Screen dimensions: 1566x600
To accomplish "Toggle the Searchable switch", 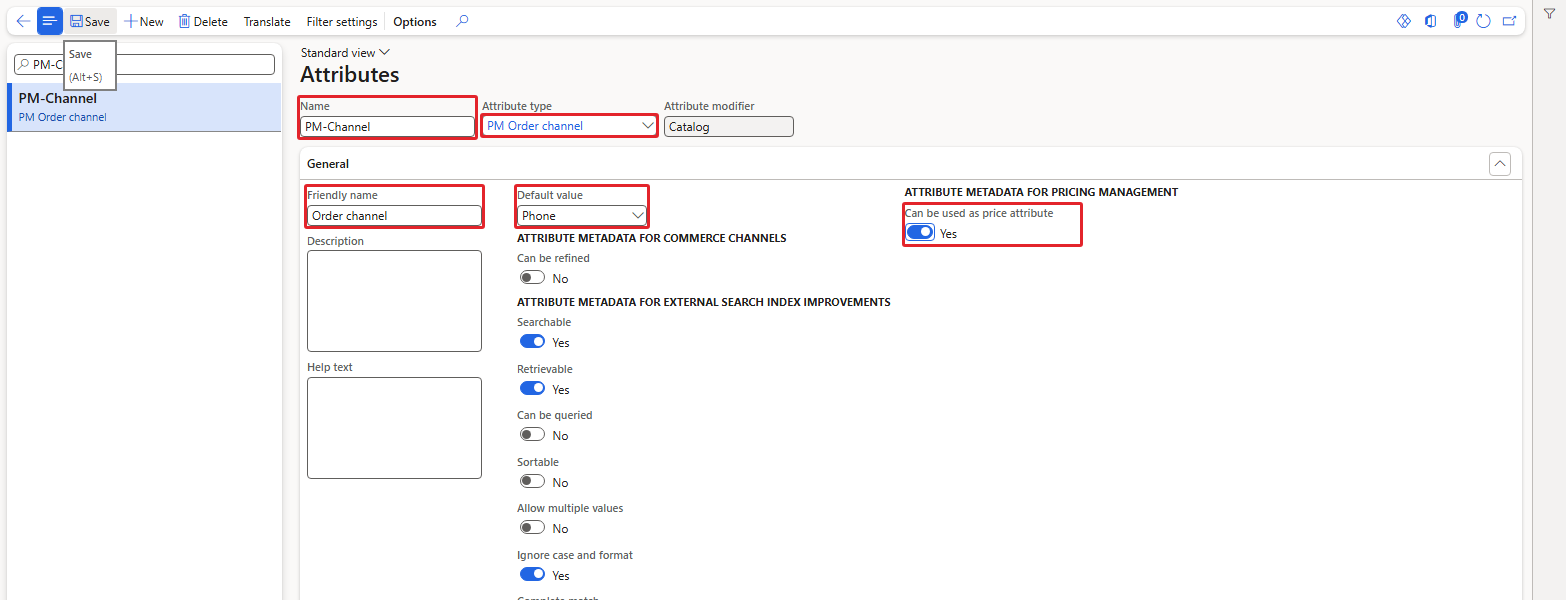I will [x=532, y=342].
